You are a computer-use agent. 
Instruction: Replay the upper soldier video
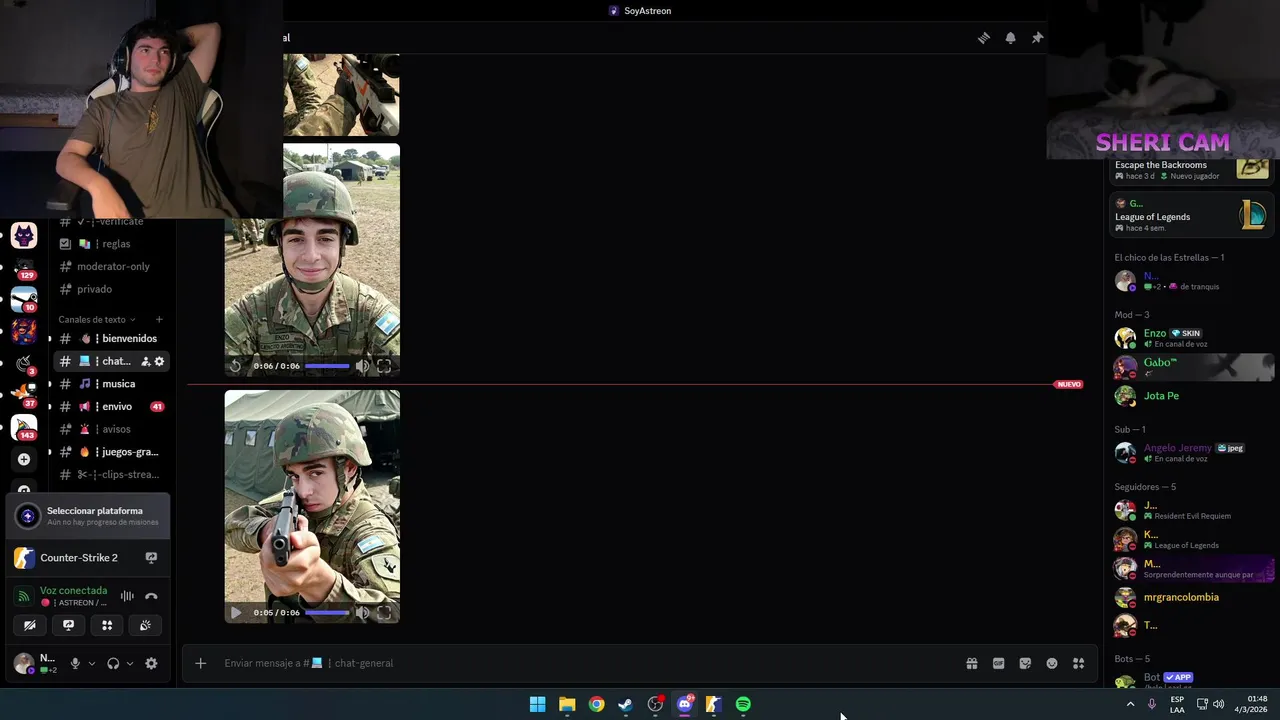pyautogui.click(x=236, y=366)
